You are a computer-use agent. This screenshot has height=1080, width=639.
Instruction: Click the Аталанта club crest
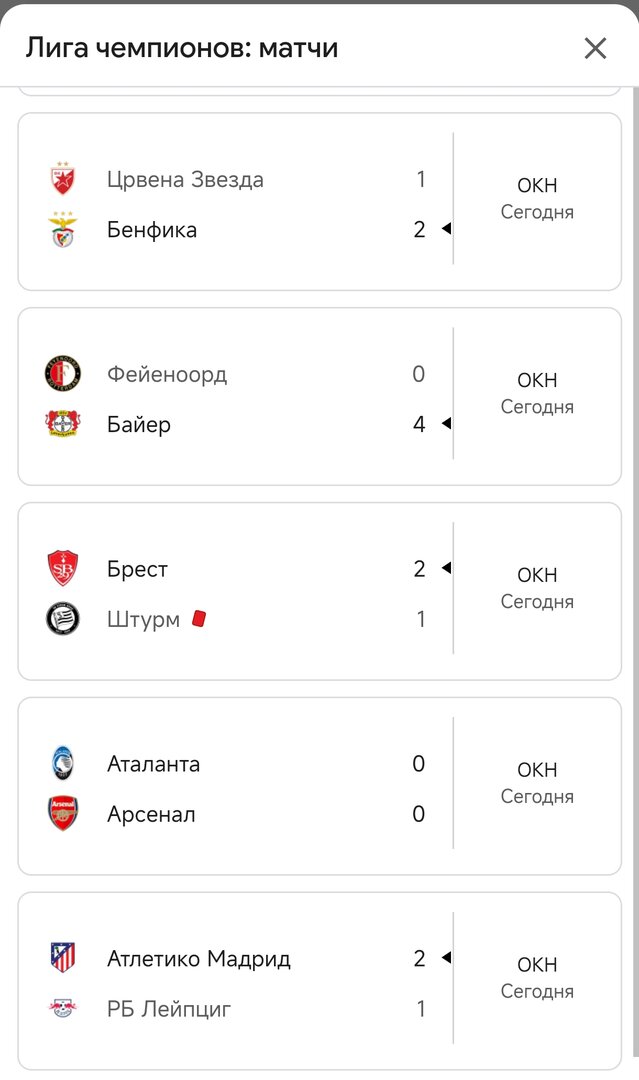coord(63,764)
